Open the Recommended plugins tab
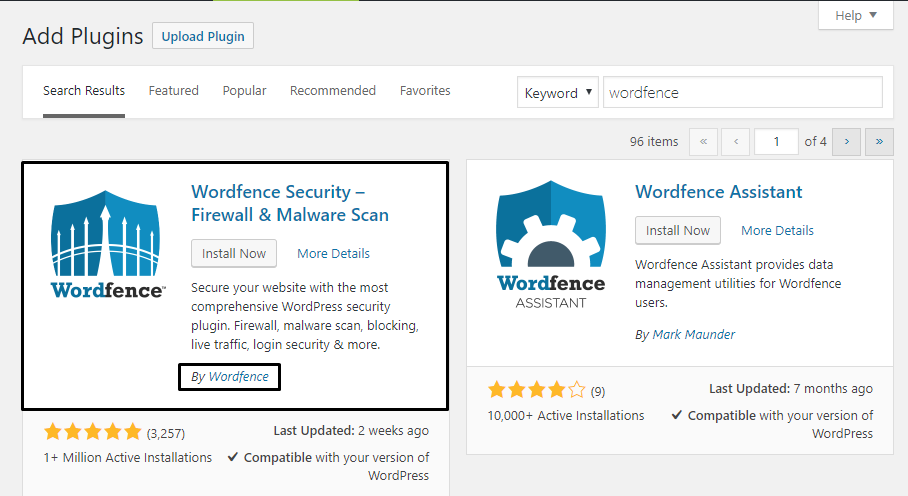 click(333, 91)
